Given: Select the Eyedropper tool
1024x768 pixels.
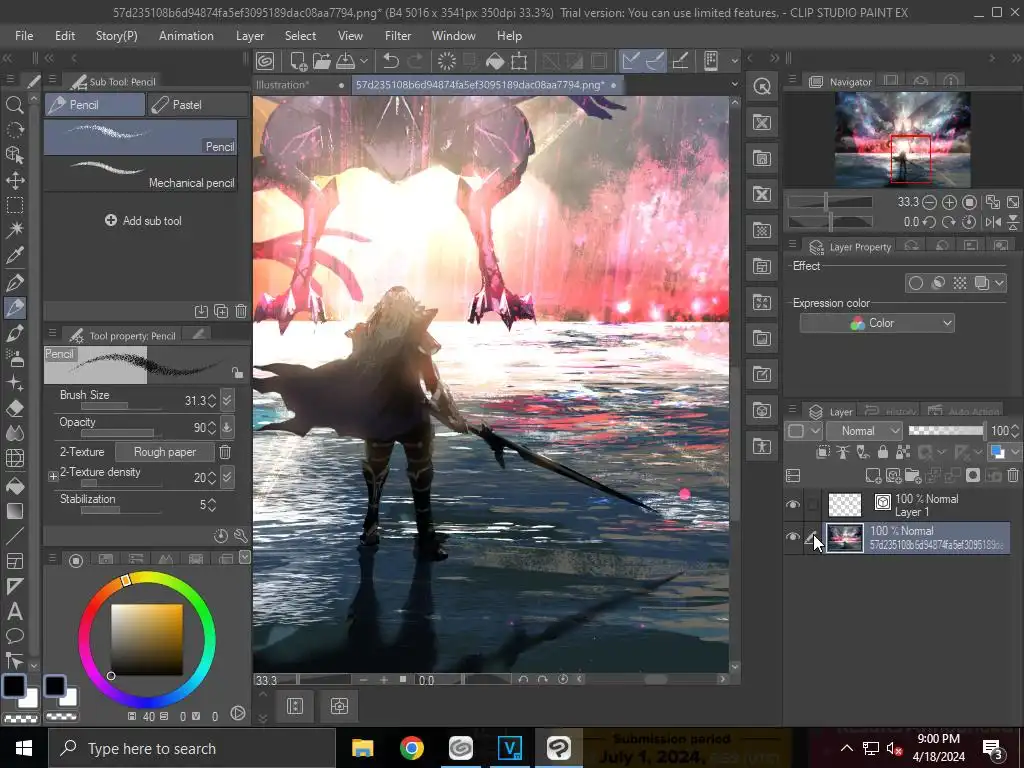Looking at the screenshot, I should tap(14, 255).
